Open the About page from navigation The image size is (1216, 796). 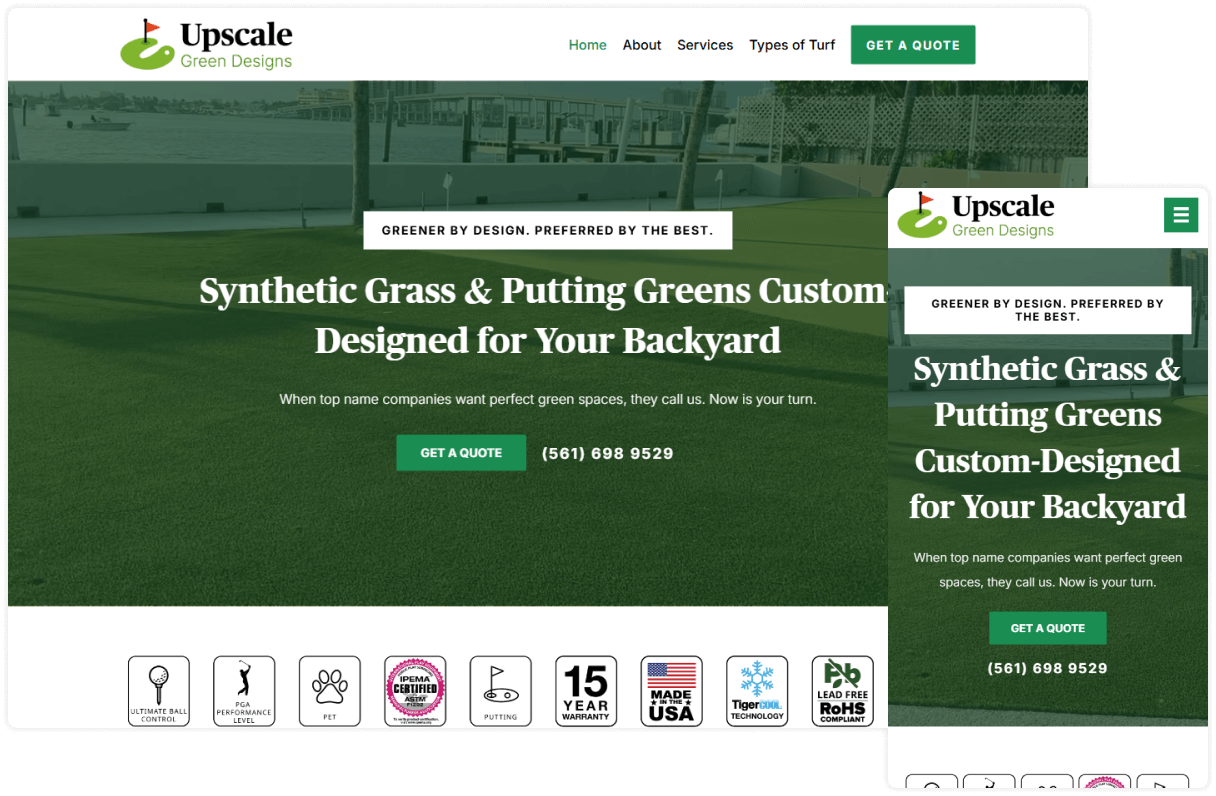pos(642,45)
